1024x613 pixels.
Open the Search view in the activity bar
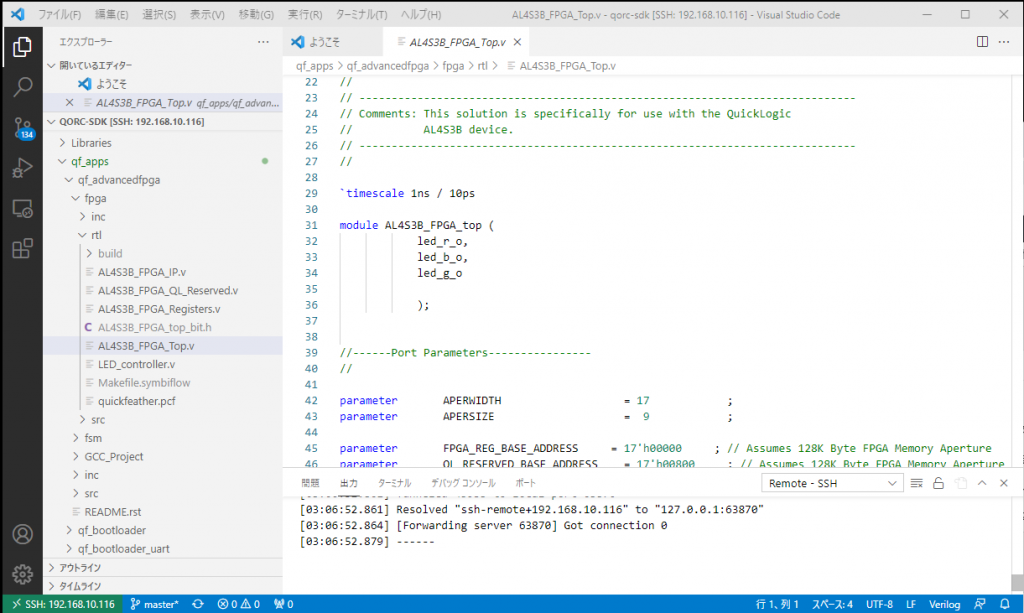(x=22, y=87)
